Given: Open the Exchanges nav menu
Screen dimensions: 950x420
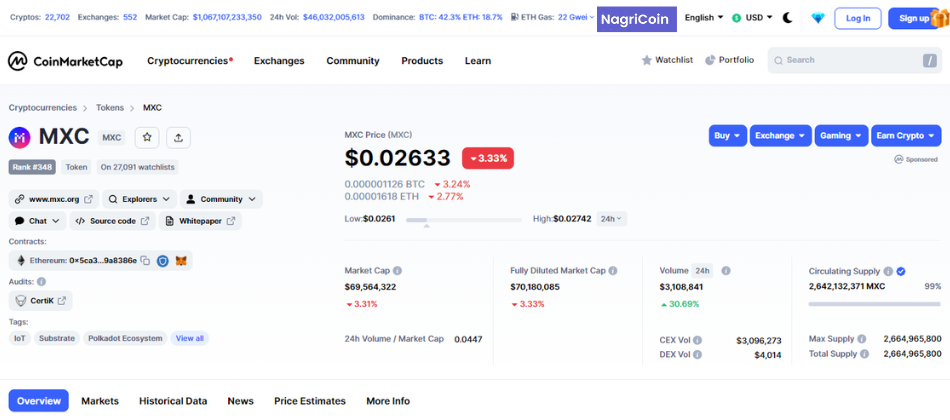Looking at the screenshot, I should coord(279,61).
